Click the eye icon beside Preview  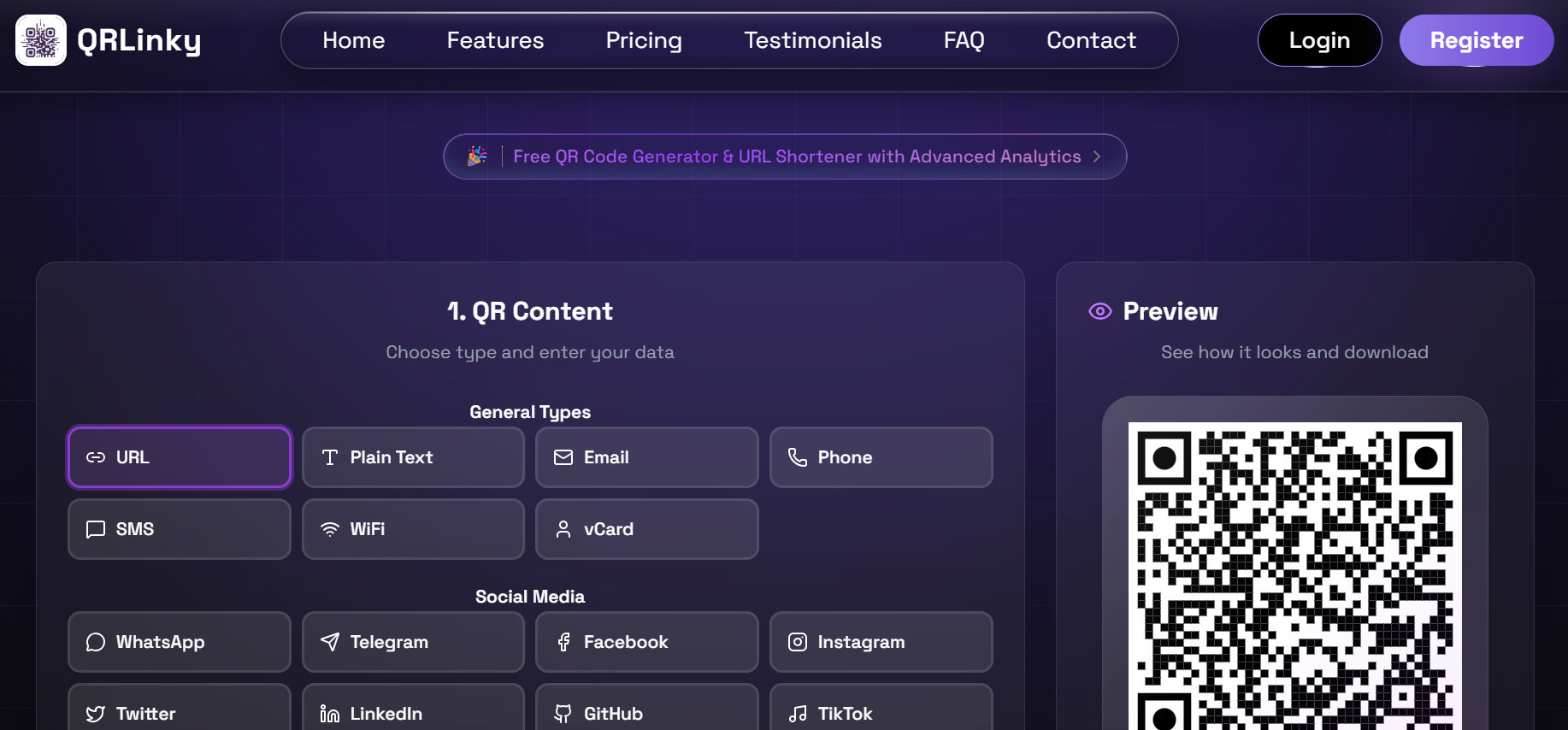1099,311
